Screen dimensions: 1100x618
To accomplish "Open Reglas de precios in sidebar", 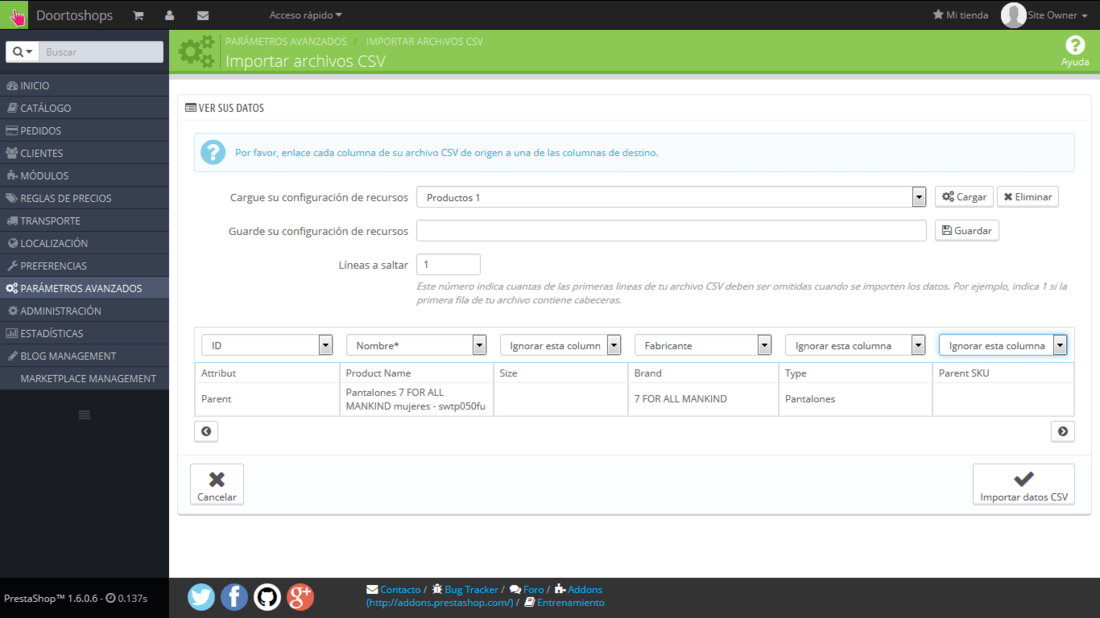I will coord(84,198).
